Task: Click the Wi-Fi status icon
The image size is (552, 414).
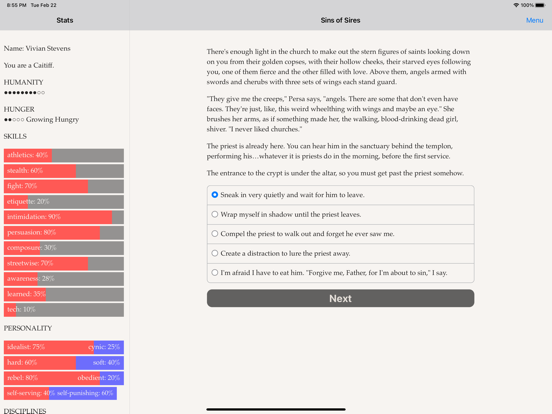Action: coord(516,5)
